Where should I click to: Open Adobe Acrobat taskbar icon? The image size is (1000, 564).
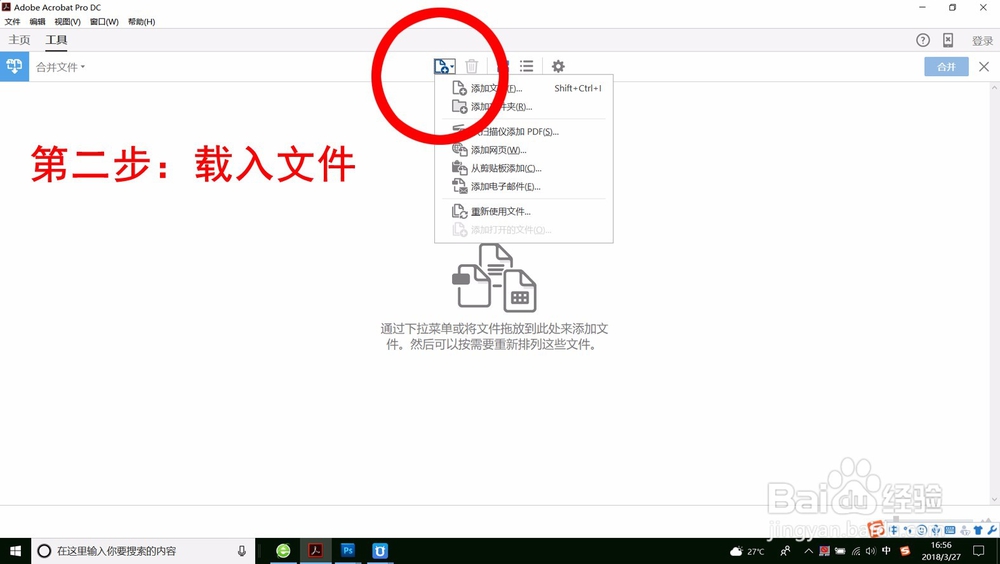tap(315, 551)
